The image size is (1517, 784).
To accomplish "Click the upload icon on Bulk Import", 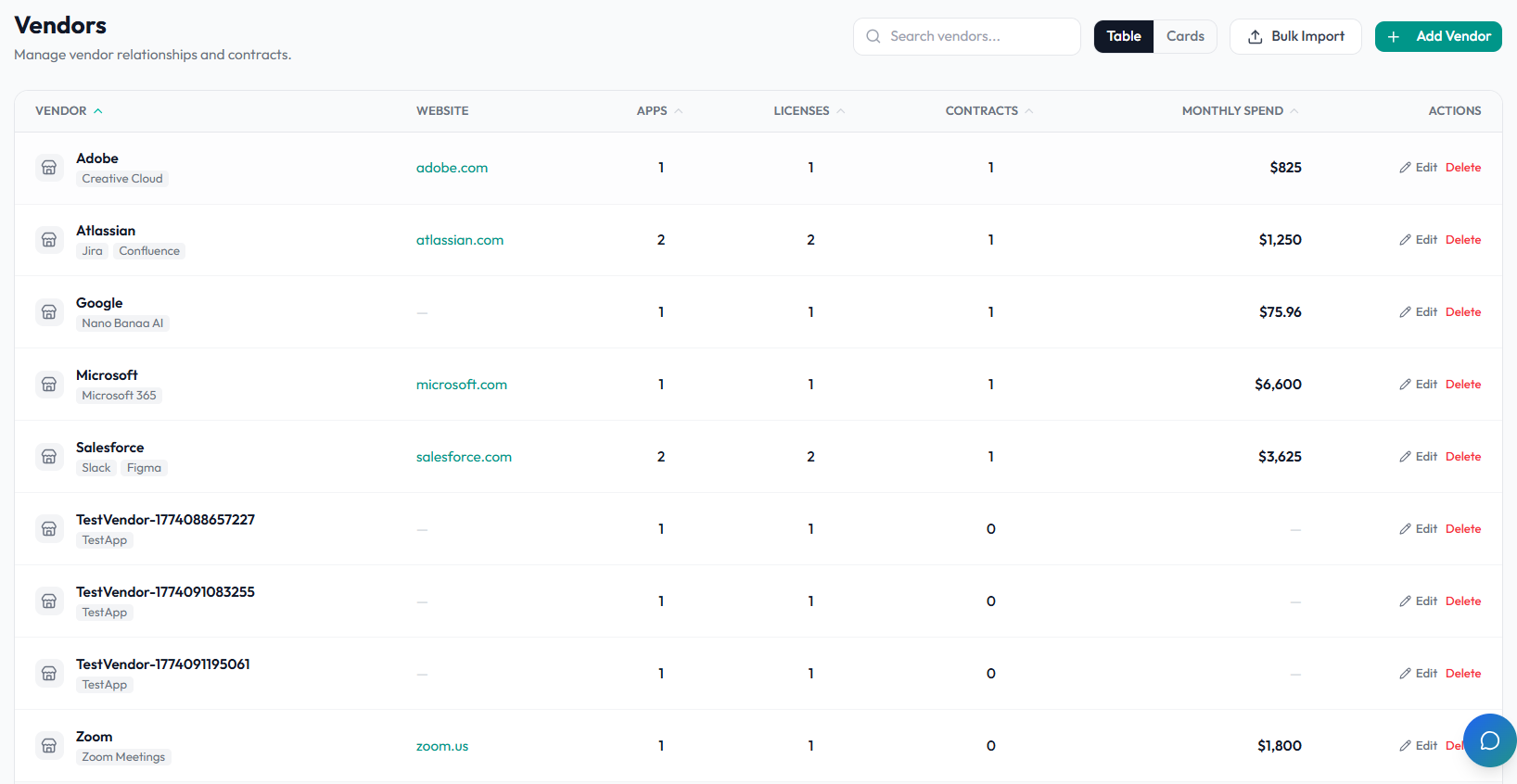I will point(1256,36).
